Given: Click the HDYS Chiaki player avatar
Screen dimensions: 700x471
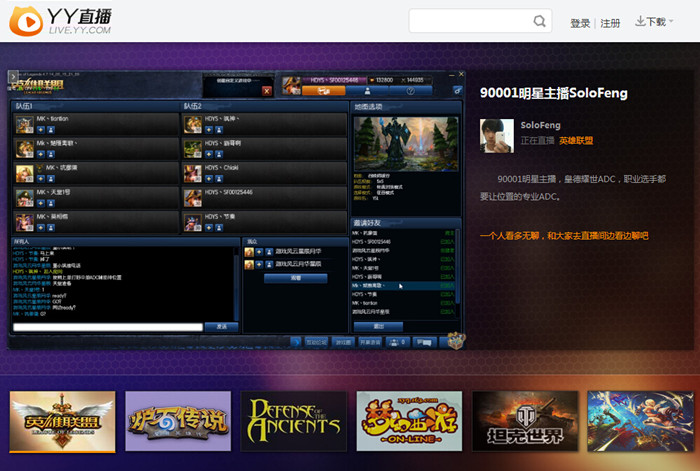Looking at the screenshot, I should tap(193, 174).
